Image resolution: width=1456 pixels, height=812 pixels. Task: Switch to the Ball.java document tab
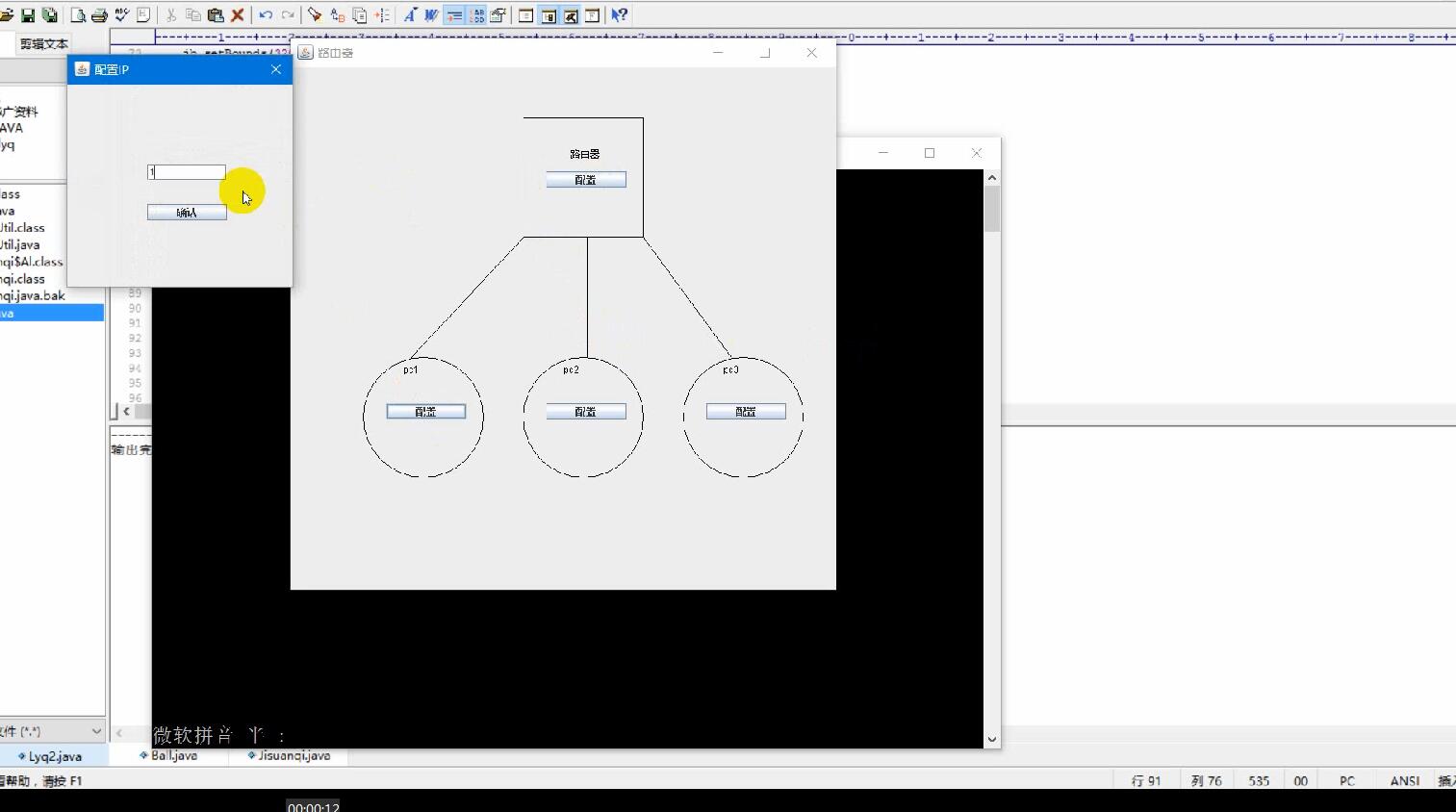(168, 756)
